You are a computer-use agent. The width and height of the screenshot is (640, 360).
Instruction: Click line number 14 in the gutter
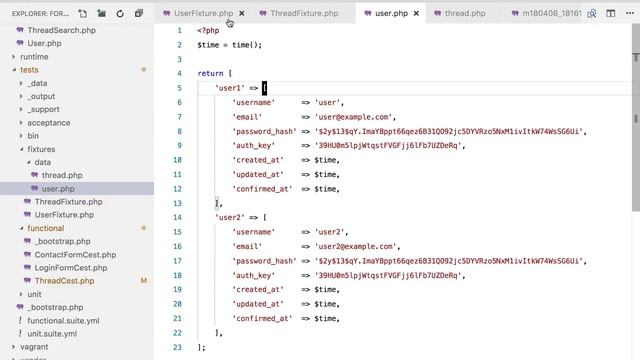point(177,218)
